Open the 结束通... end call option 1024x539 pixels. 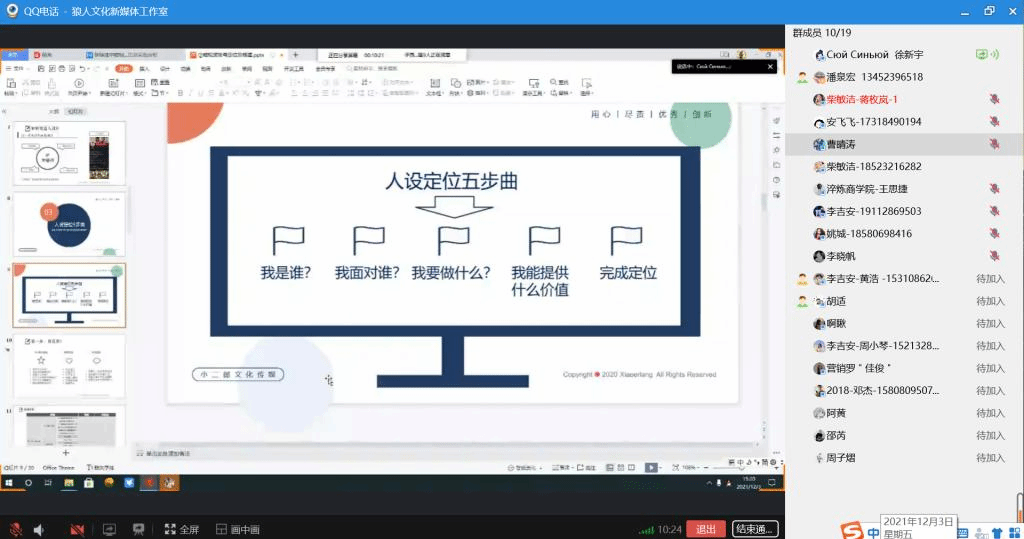[754, 529]
